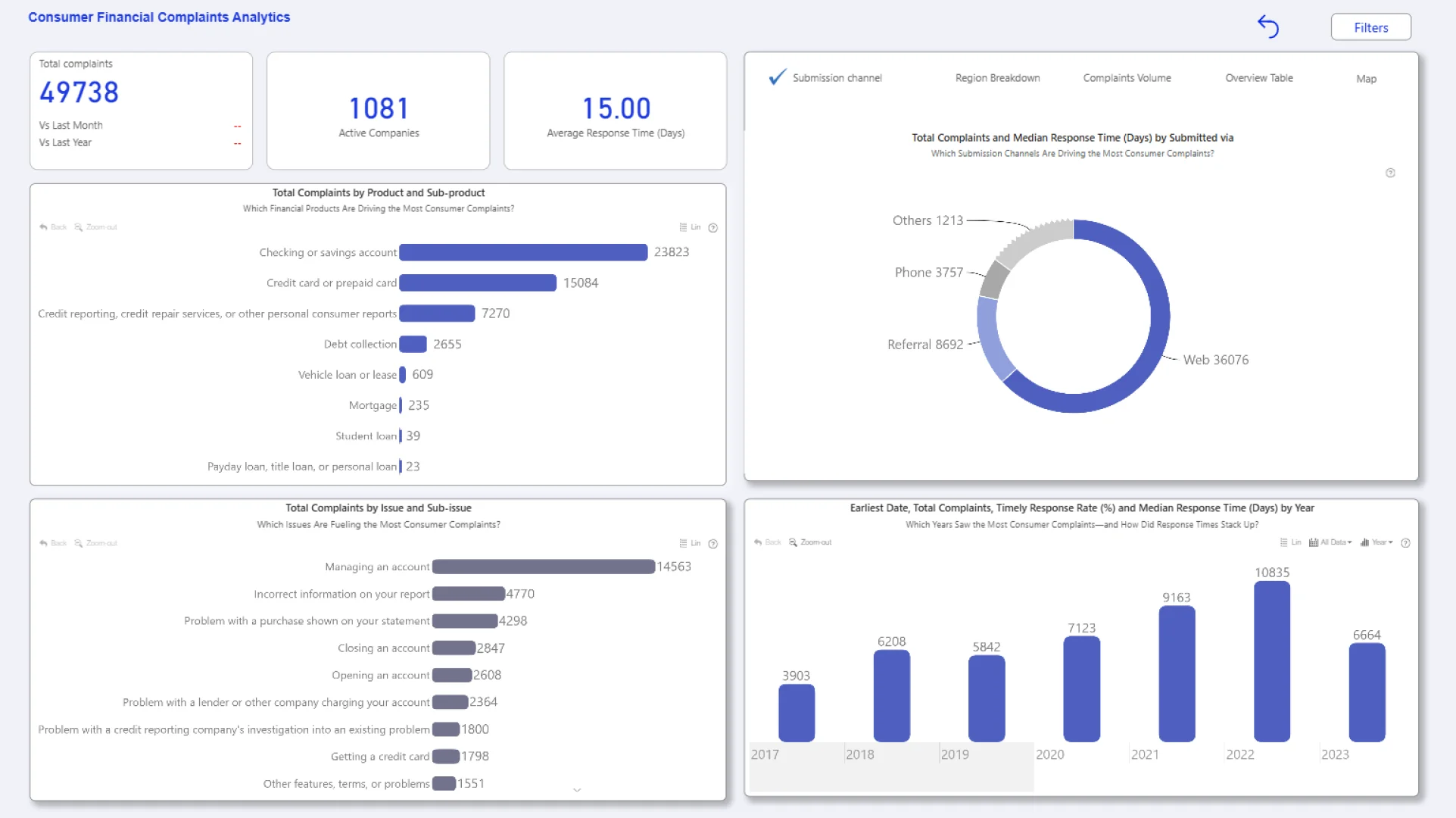The image size is (1456, 818).
Task: Click help icon in Product chart toolbar
Action: tap(712, 228)
